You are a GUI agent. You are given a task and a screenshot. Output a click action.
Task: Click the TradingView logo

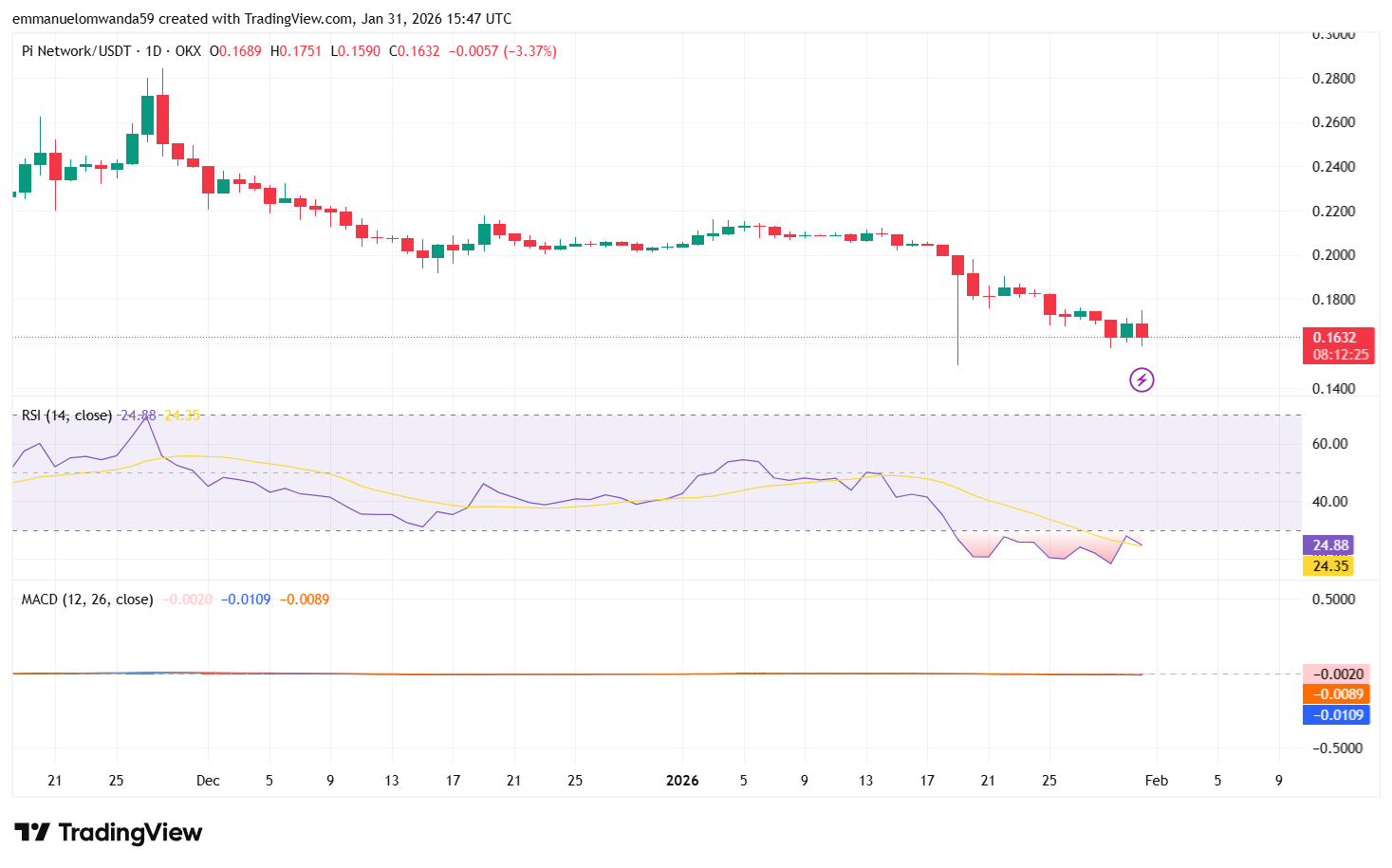coord(107,832)
